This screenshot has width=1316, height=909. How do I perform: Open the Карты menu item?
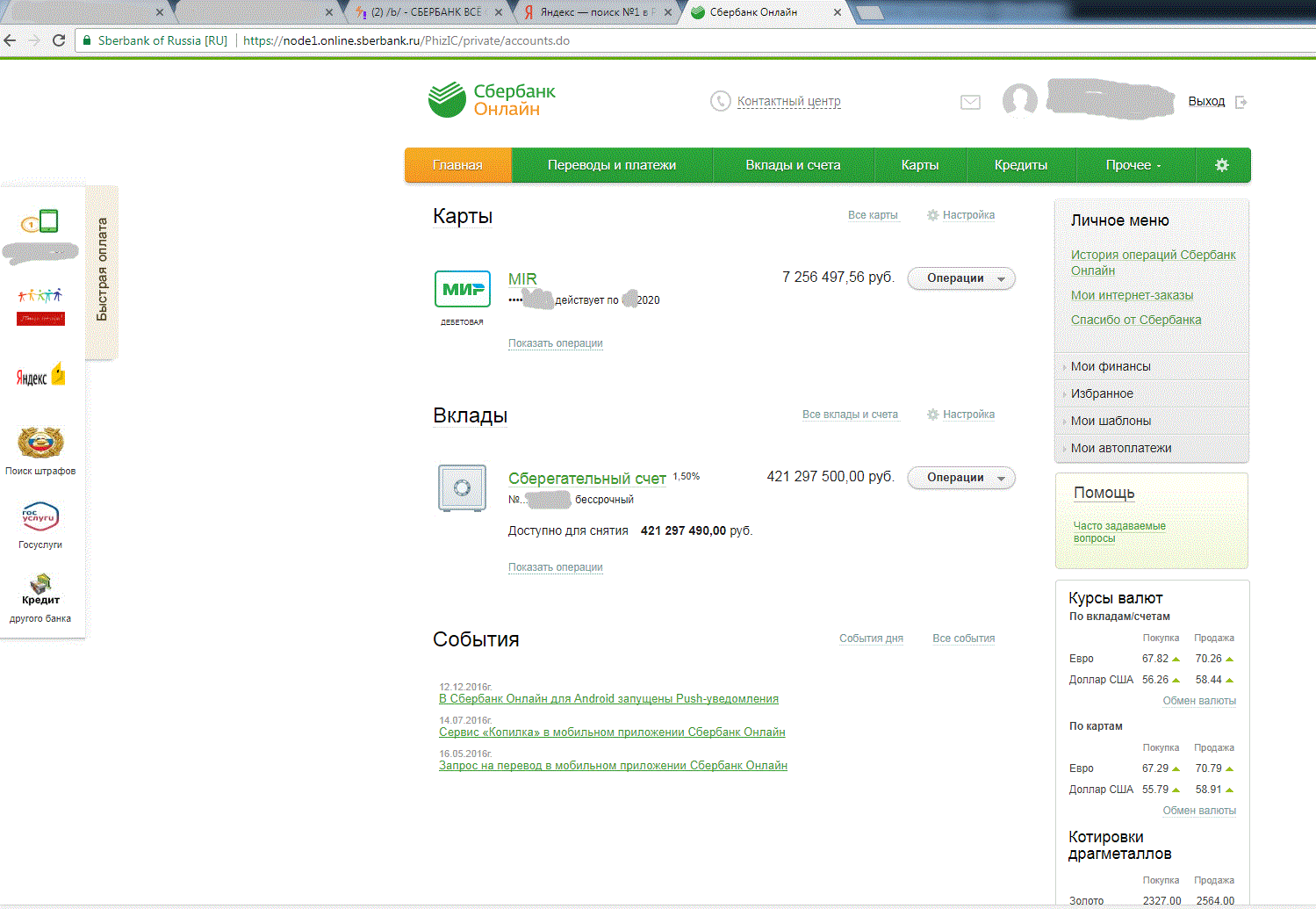pos(920,165)
